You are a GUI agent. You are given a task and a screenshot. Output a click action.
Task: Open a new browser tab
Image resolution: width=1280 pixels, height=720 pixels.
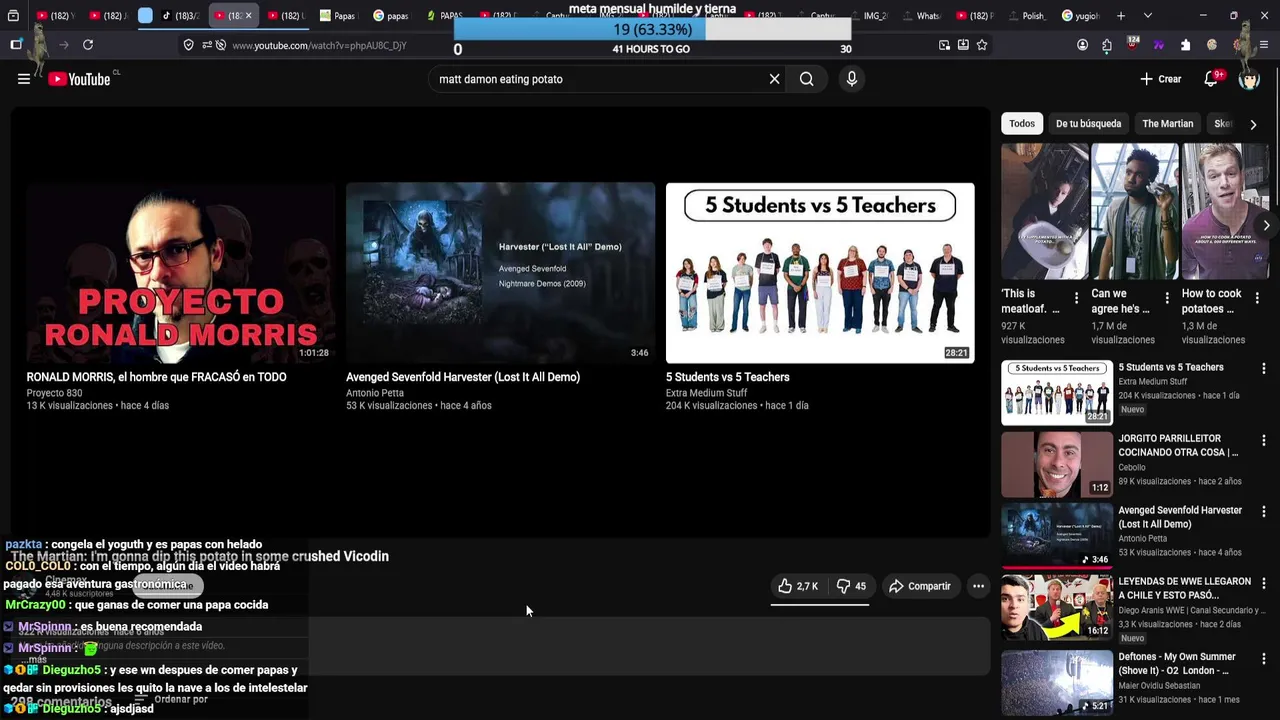[x=1121, y=16]
